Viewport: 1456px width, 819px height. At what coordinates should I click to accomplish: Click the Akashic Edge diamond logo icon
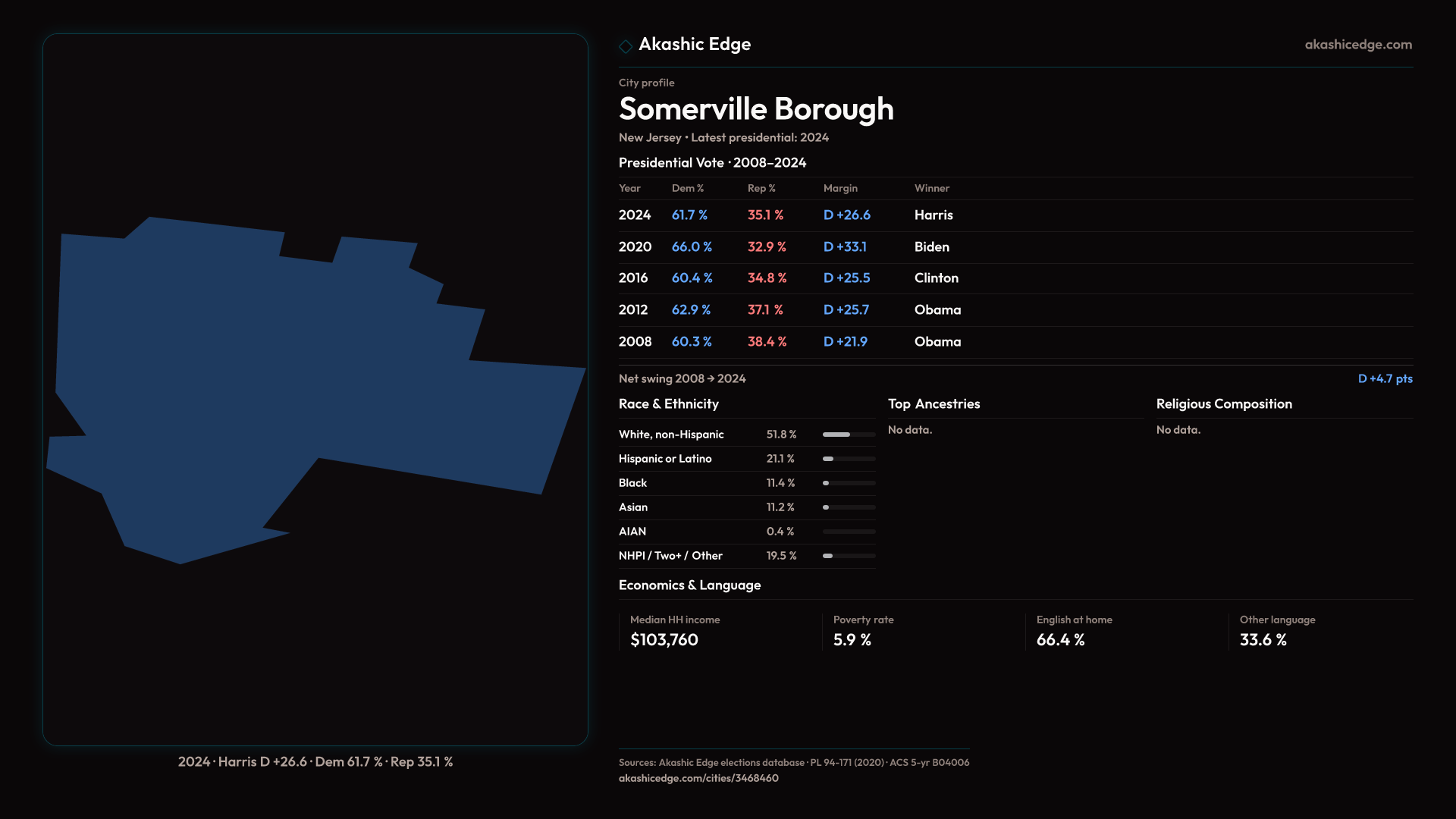point(626,46)
